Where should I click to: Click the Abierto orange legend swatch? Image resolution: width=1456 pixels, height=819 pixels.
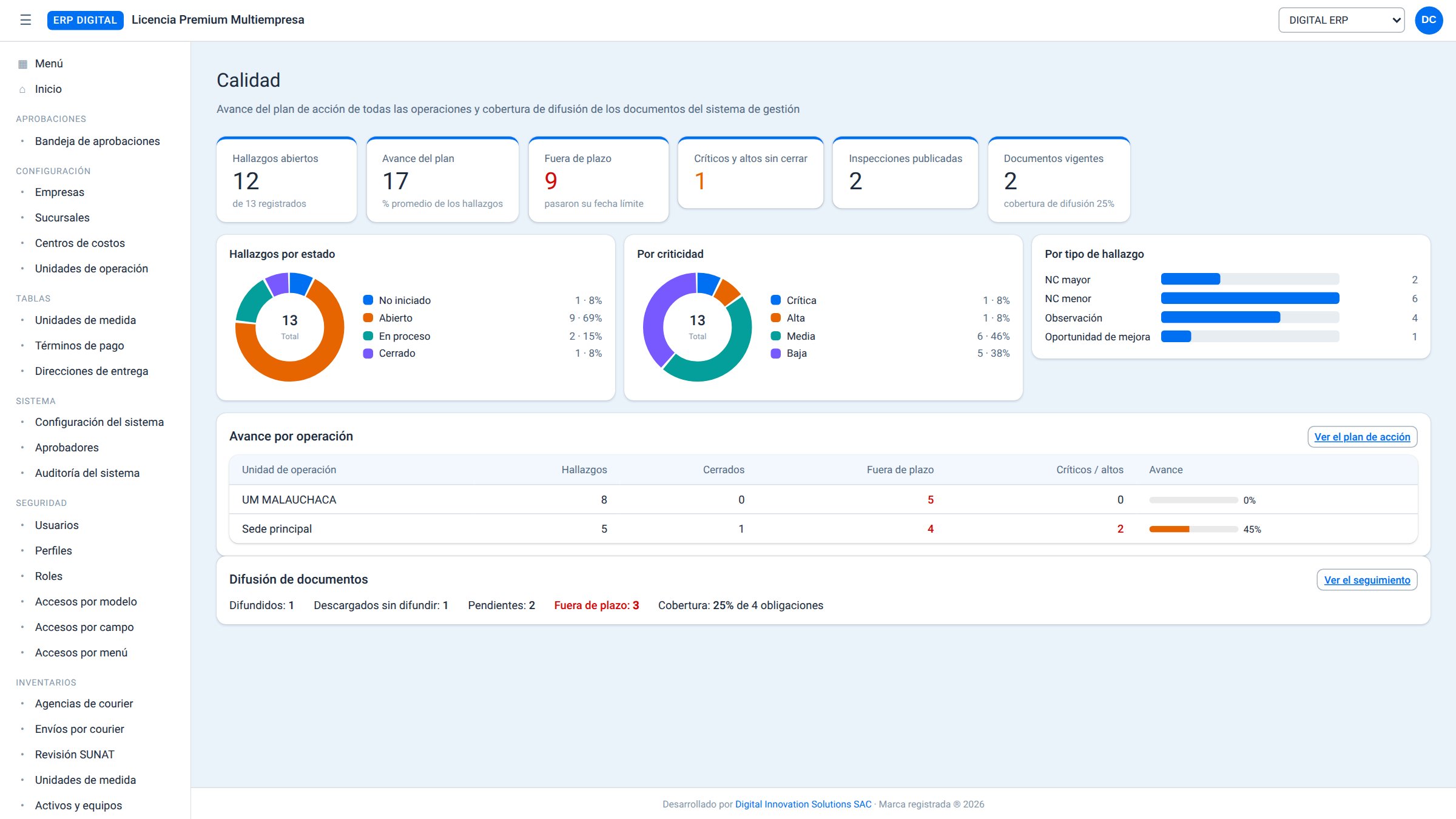[368, 318]
